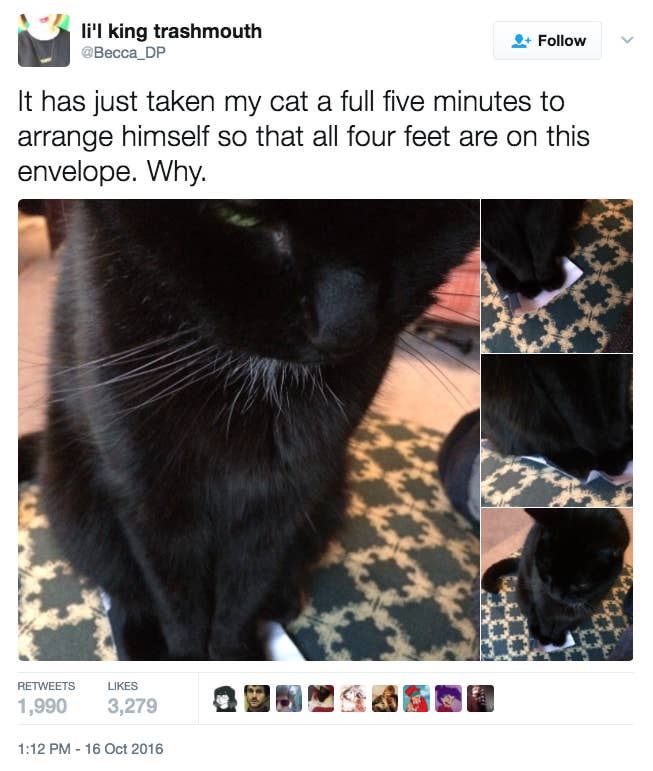Open the li'l king trashmouth profile avatar
Screen dimensions: 653x771
coord(44,40)
